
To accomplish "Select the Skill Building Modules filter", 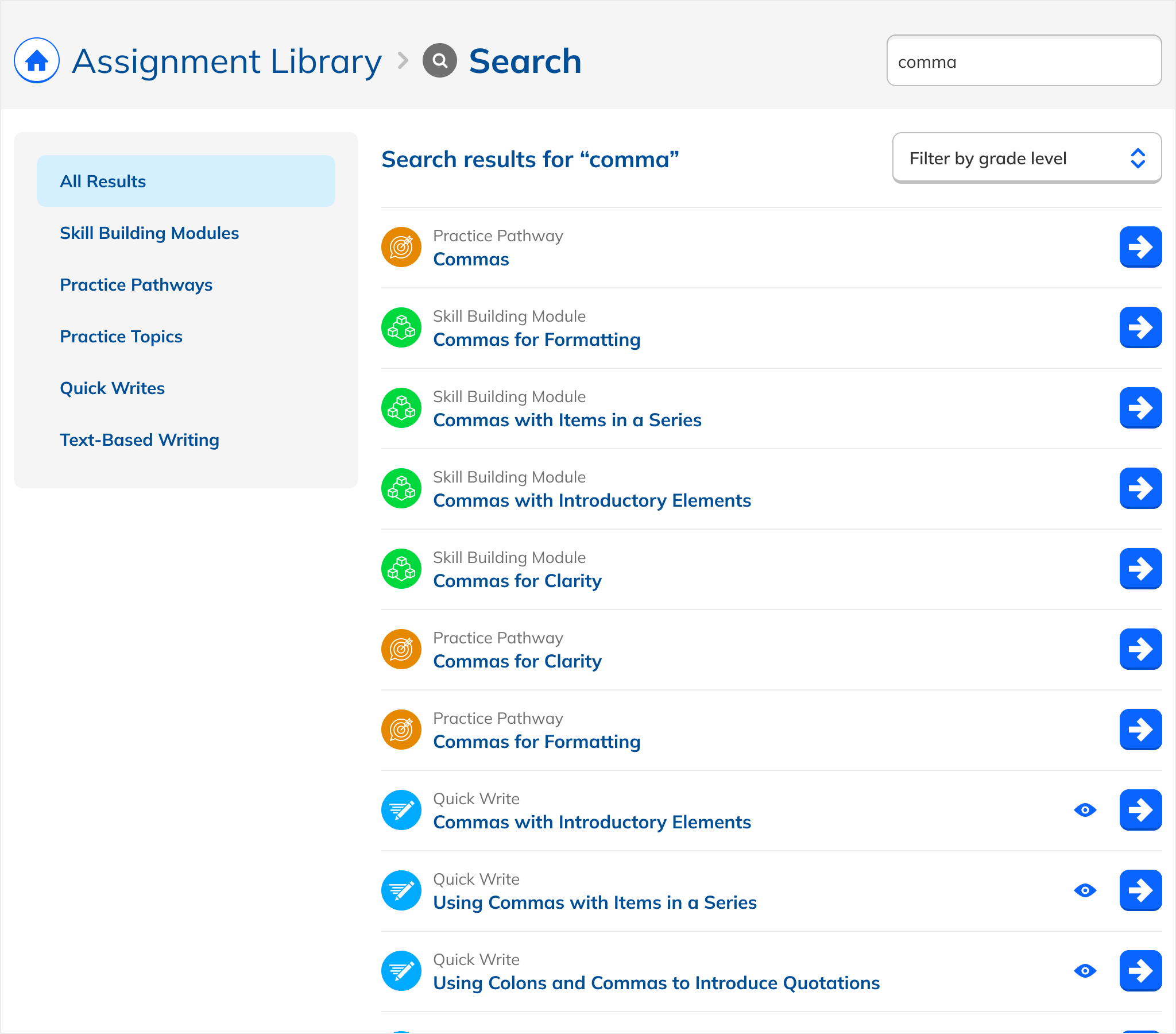I will point(149,233).
